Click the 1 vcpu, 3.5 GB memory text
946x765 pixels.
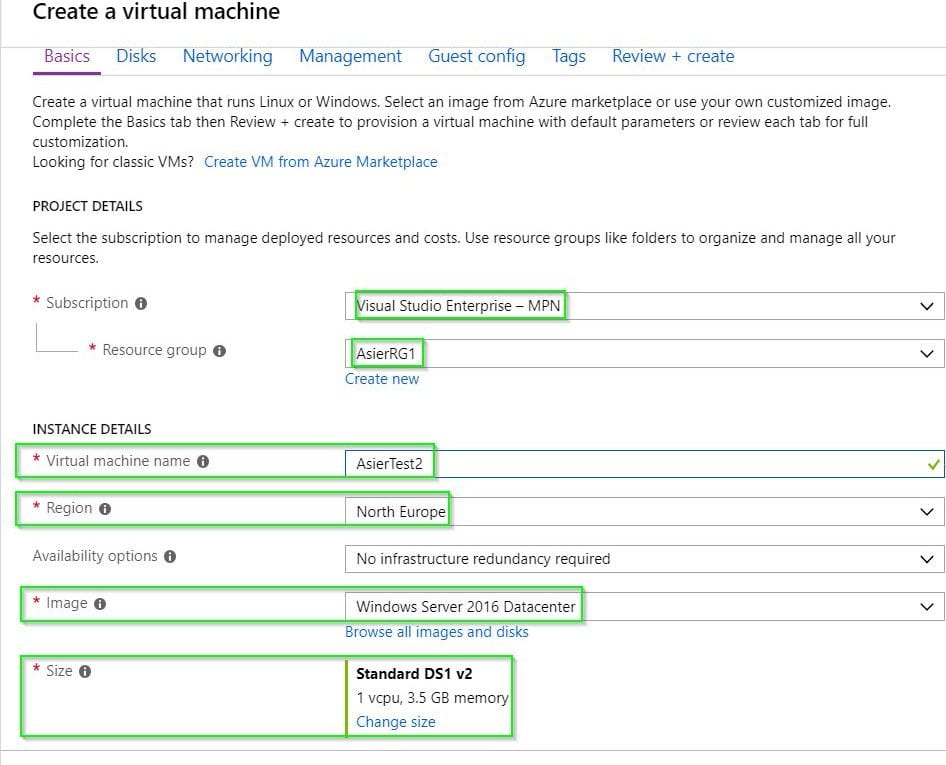(x=433, y=698)
